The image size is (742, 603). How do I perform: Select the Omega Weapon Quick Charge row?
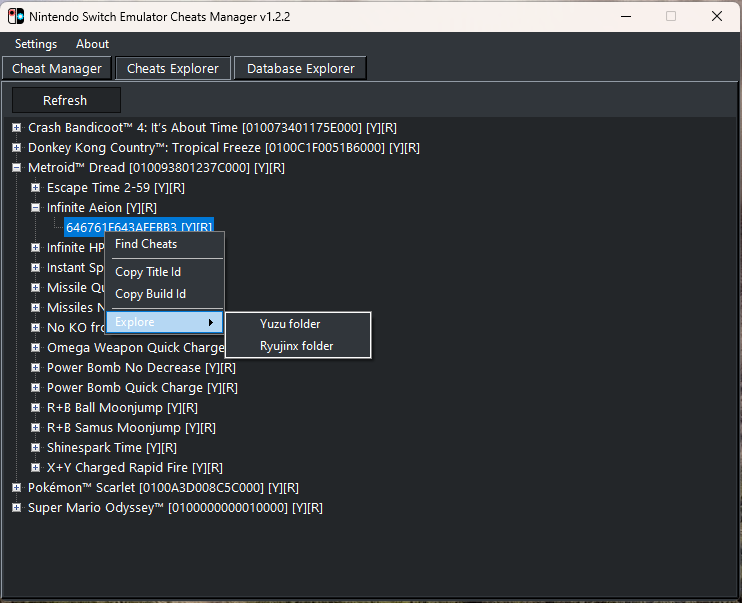pos(135,348)
